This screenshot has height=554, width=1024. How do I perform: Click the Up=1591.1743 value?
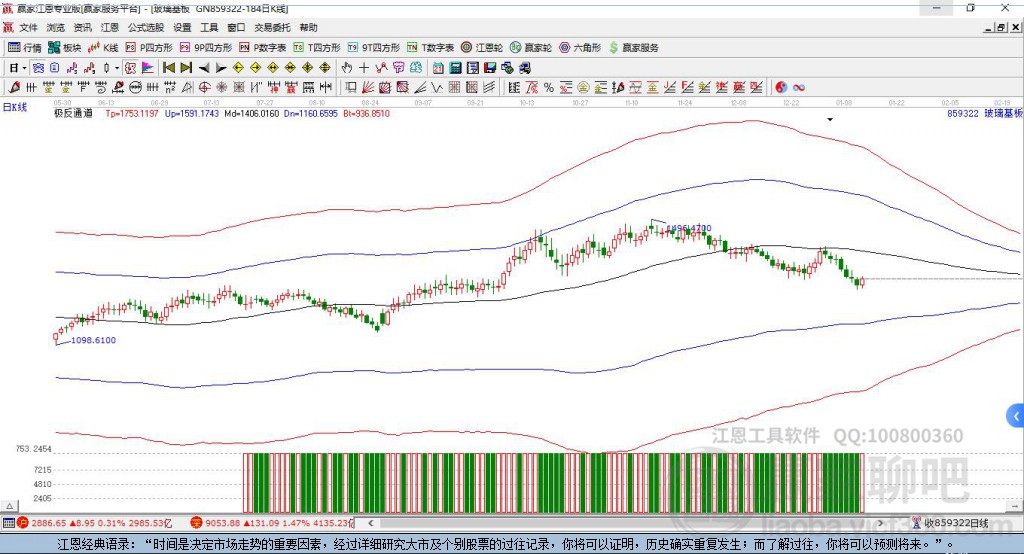coord(191,113)
